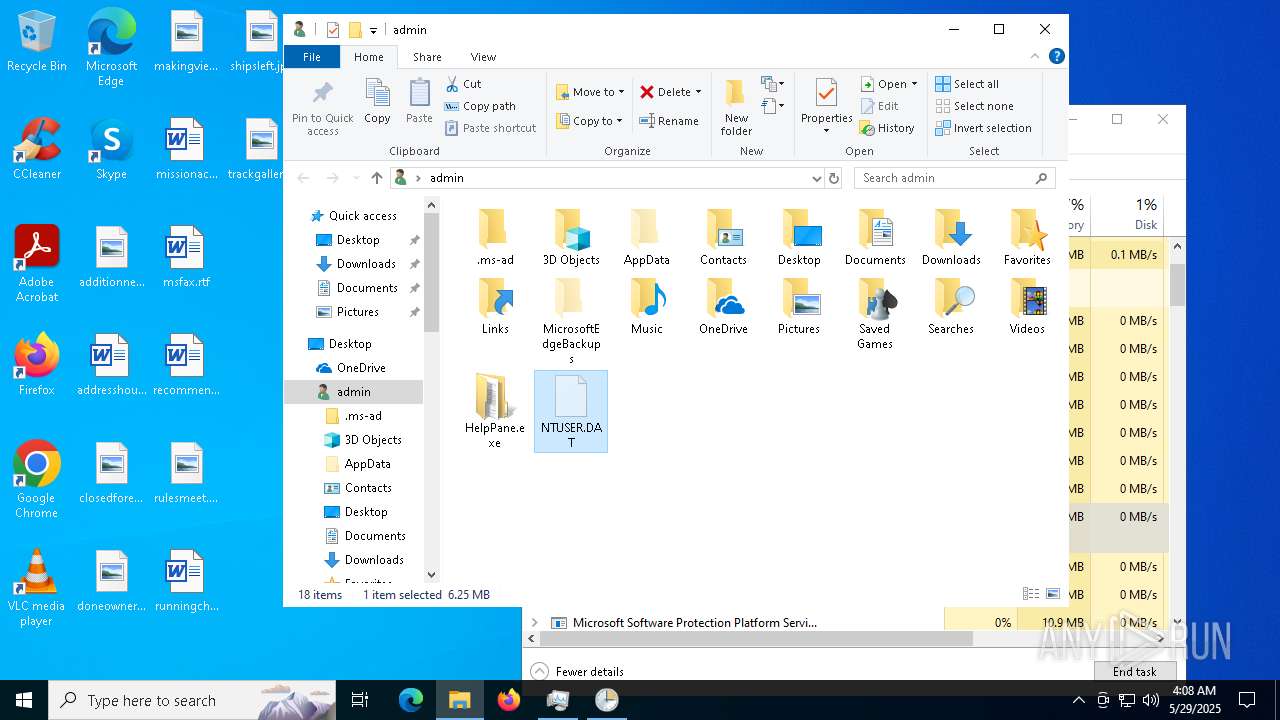Click History in Open group

point(887,128)
